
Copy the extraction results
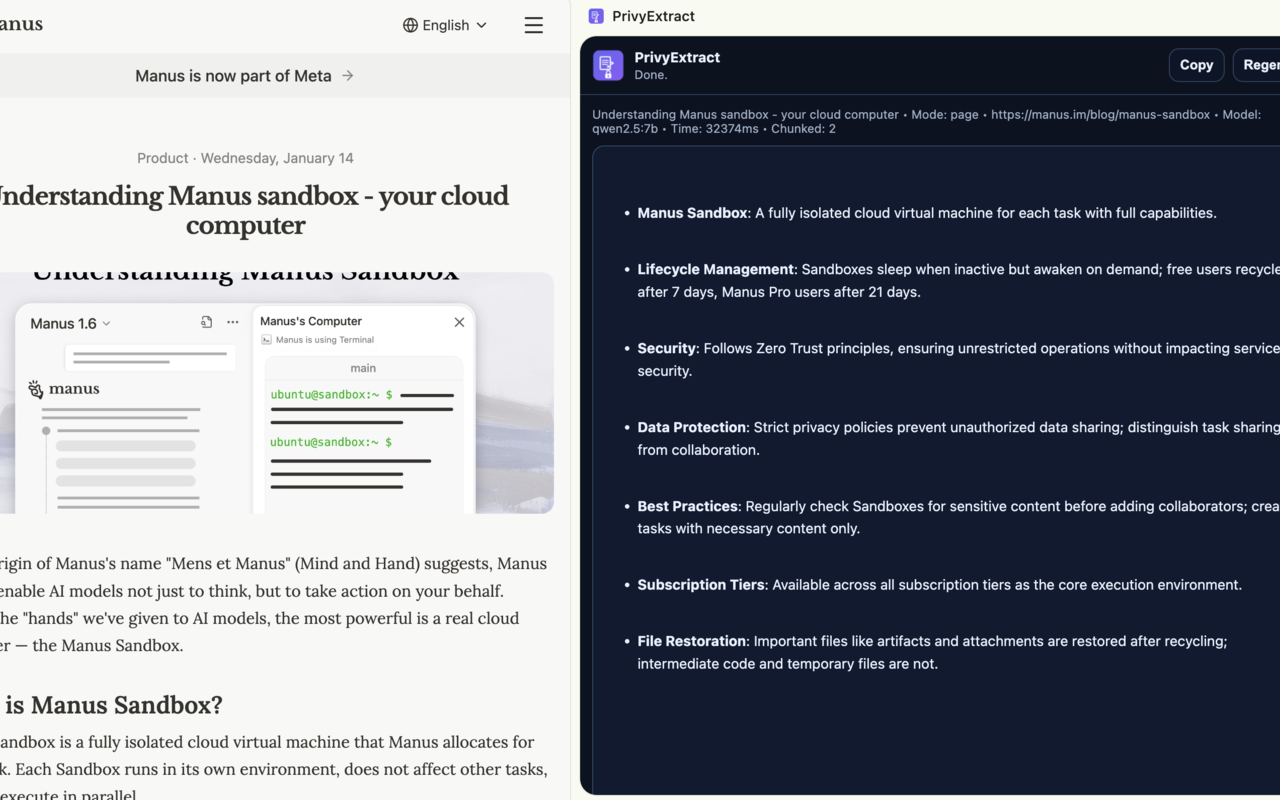1196,64
